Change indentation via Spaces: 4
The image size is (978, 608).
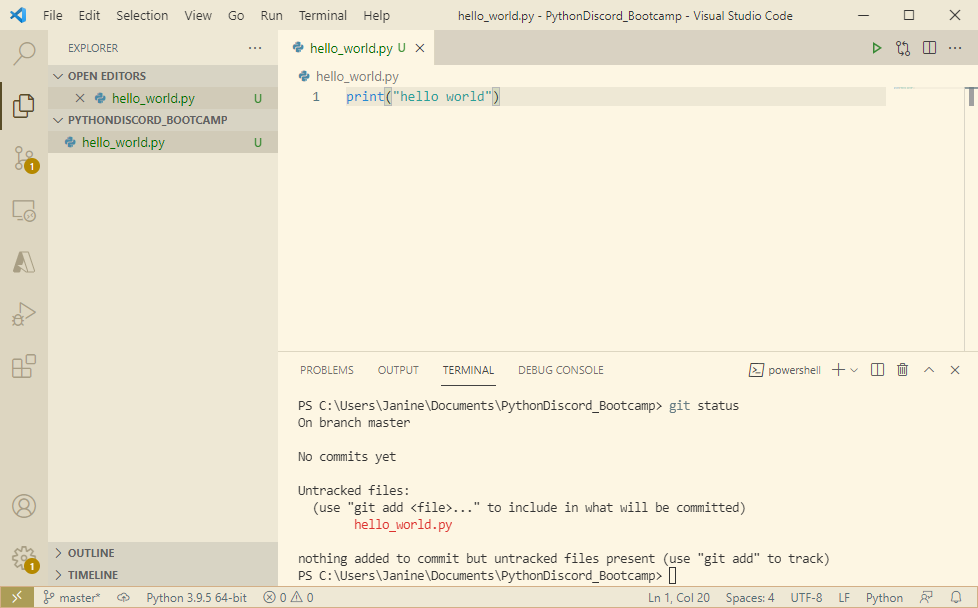(x=750, y=597)
